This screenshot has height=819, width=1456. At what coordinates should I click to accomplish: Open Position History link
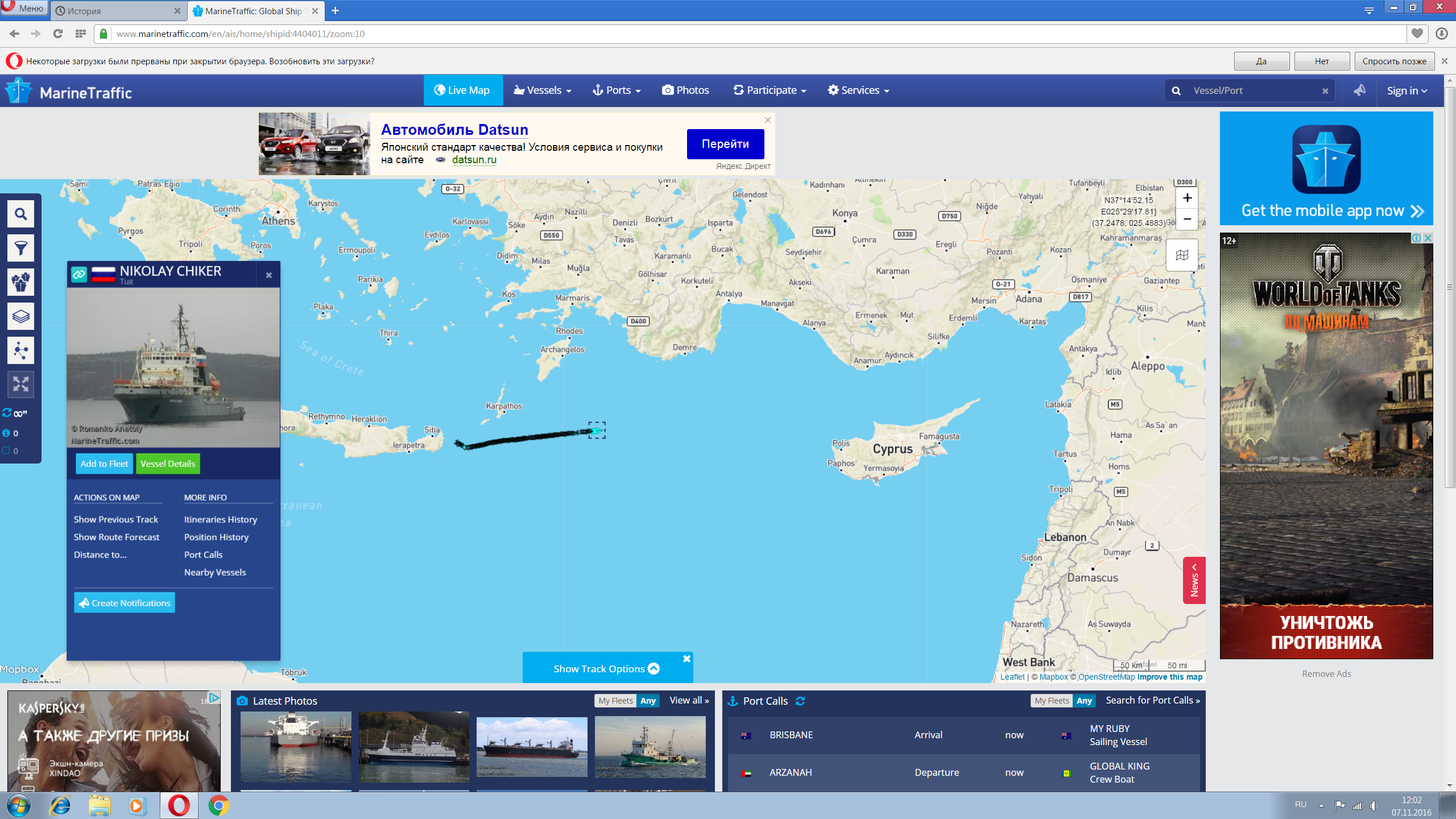216,537
